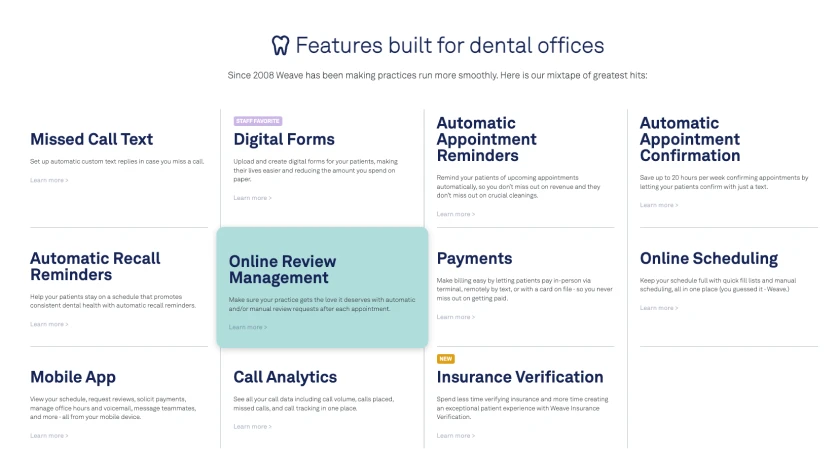Click the Missed Call Text title

[x=91, y=139]
